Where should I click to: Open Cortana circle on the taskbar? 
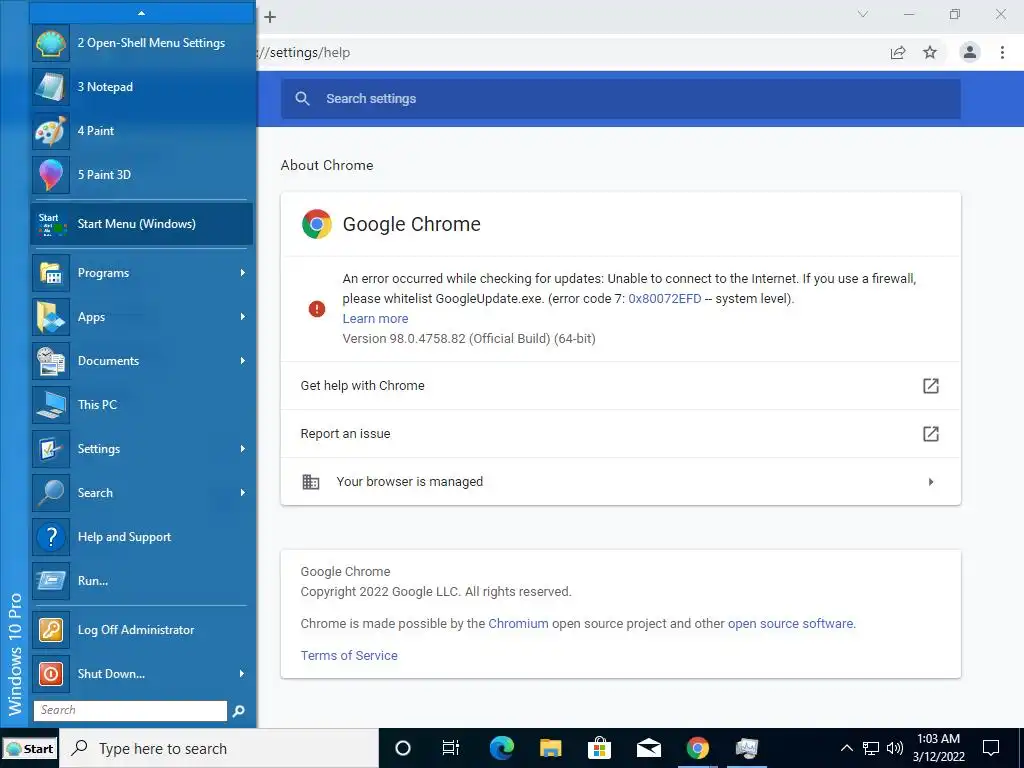coord(403,748)
